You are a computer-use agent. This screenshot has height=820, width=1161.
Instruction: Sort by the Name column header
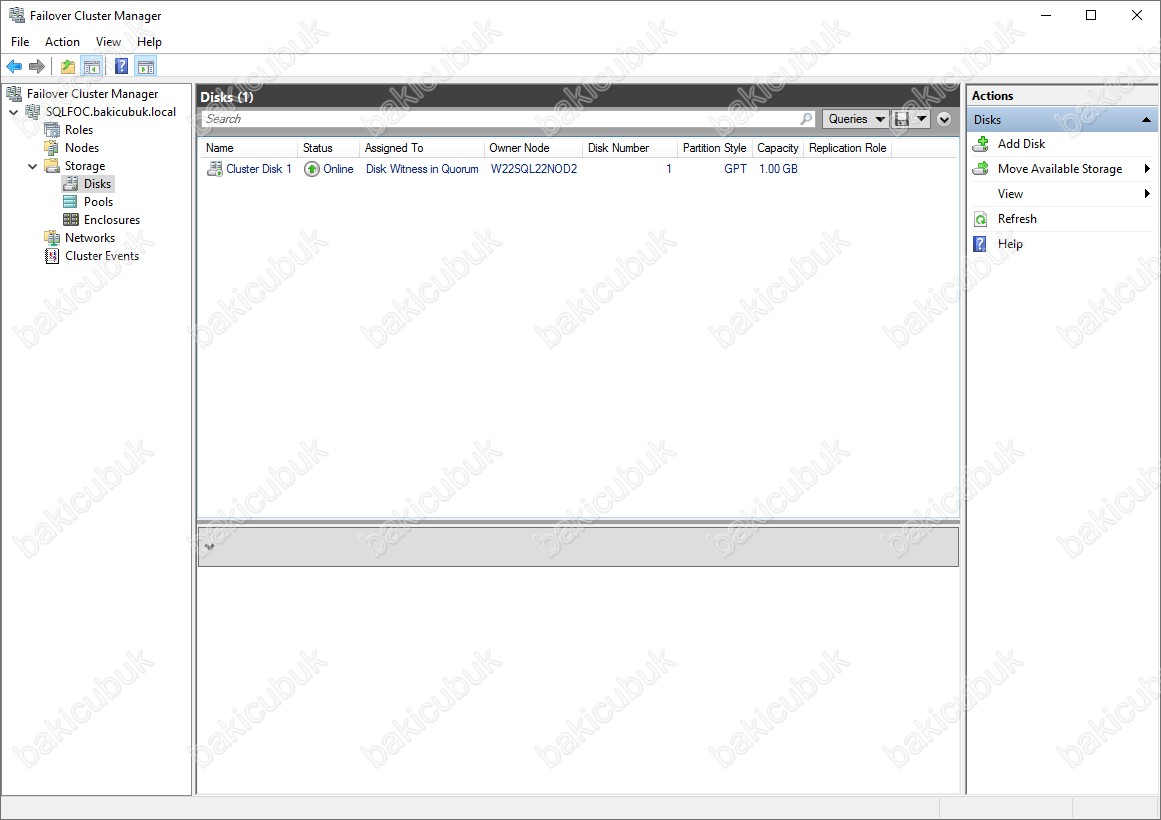point(248,148)
